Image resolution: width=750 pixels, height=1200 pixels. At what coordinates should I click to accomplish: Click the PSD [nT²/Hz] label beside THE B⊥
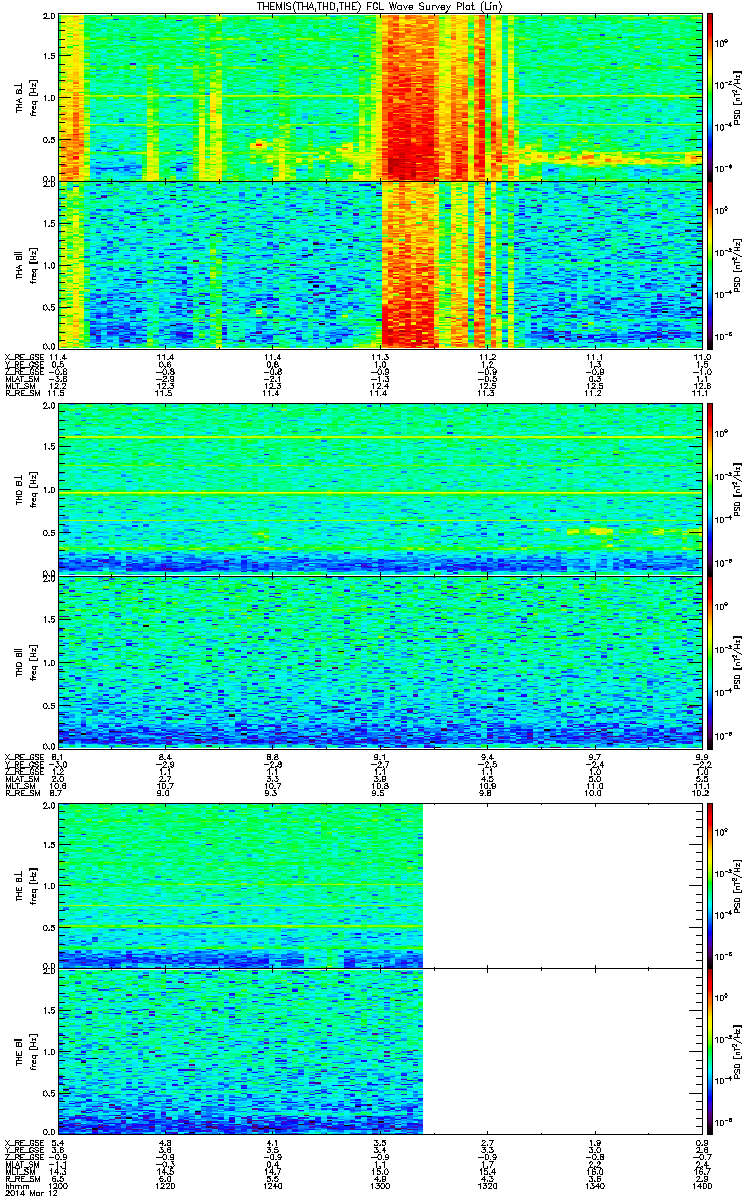click(x=736, y=884)
